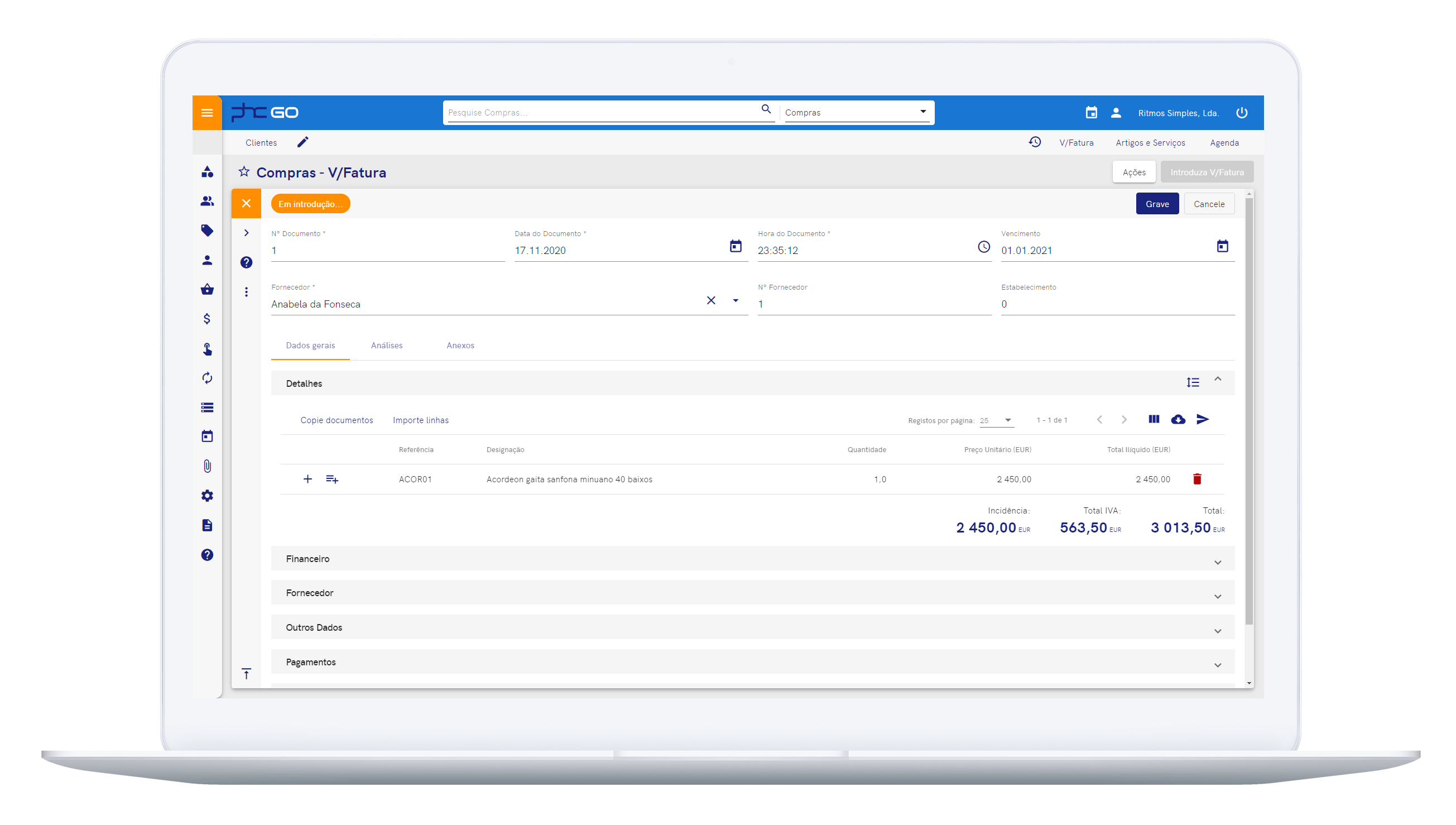Open the sidebar tag articles icon
The height and width of the screenshot is (825, 1456).
tap(206, 231)
